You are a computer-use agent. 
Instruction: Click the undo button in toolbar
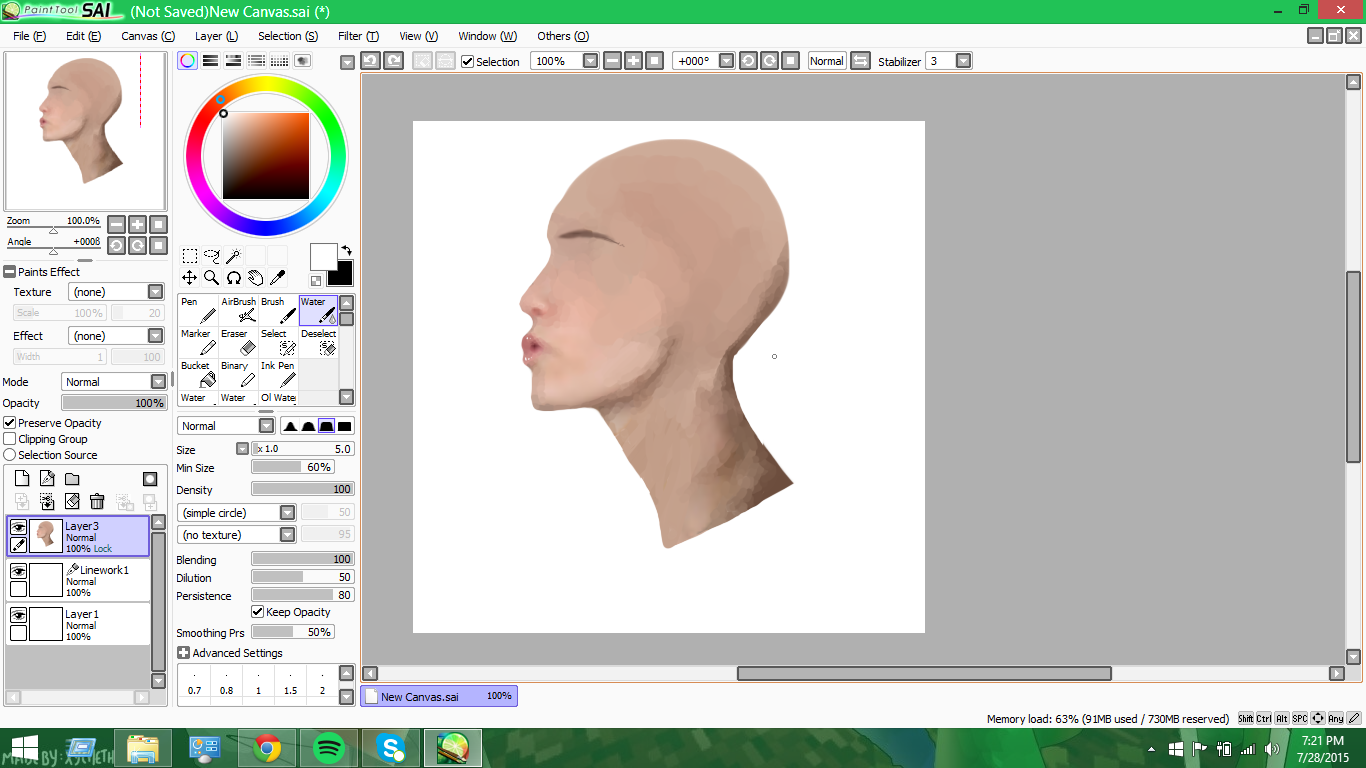pyautogui.click(x=370, y=61)
